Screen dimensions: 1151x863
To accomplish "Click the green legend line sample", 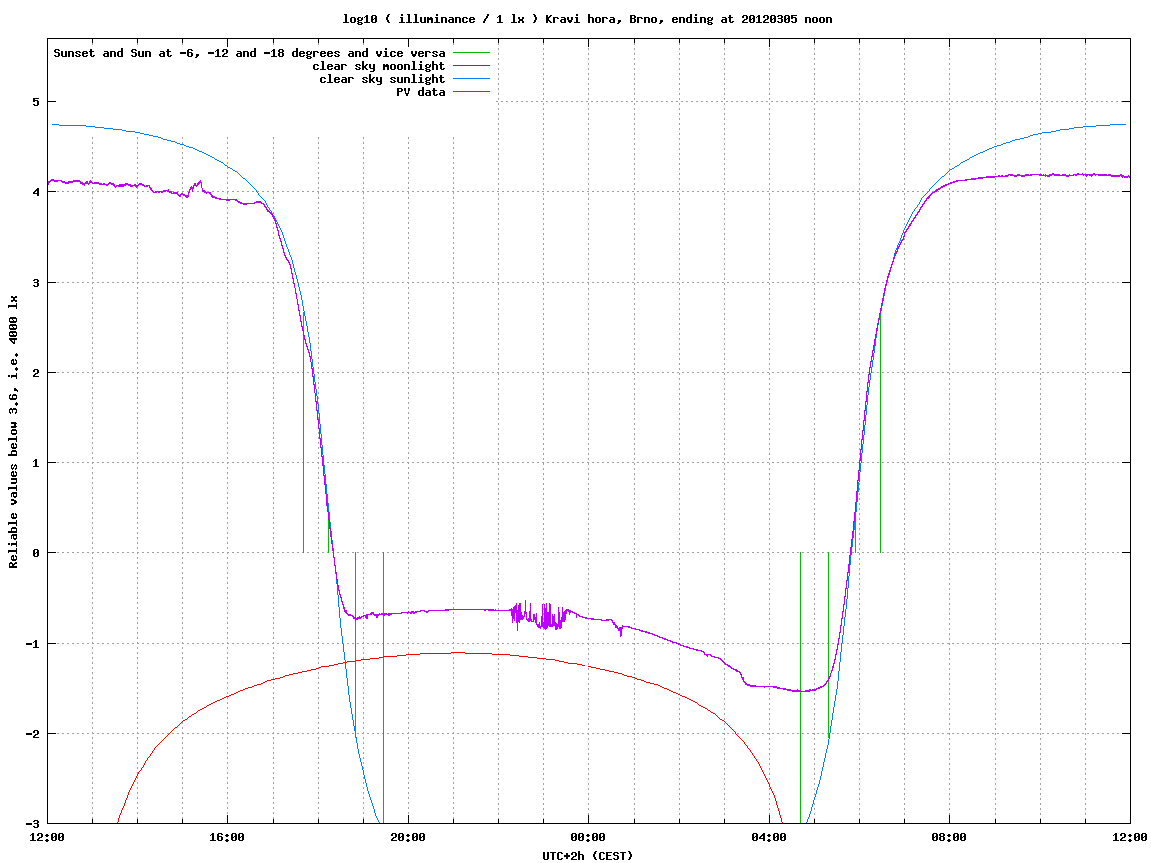I will pos(471,53).
